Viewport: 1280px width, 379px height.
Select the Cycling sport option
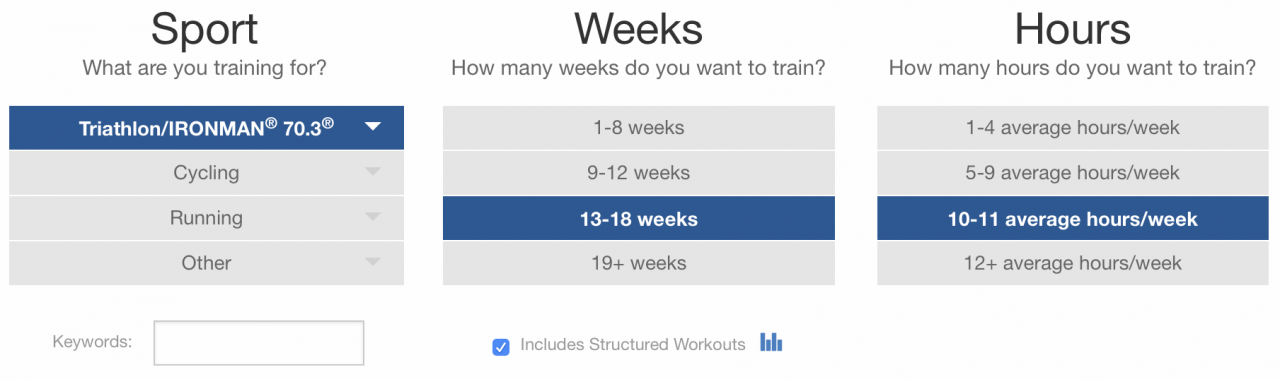206,173
